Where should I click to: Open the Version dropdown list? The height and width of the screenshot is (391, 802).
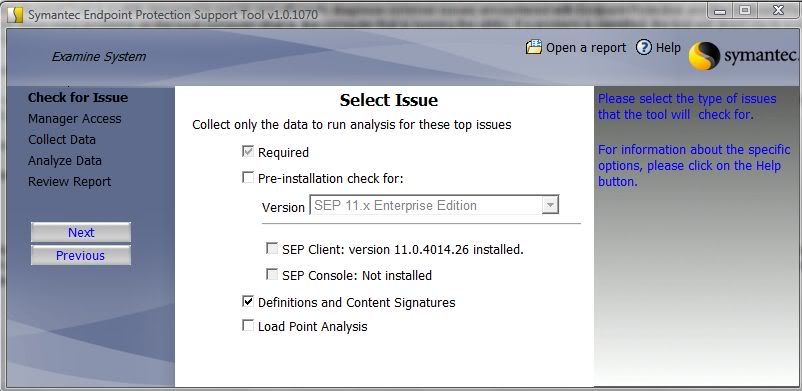[x=550, y=205]
